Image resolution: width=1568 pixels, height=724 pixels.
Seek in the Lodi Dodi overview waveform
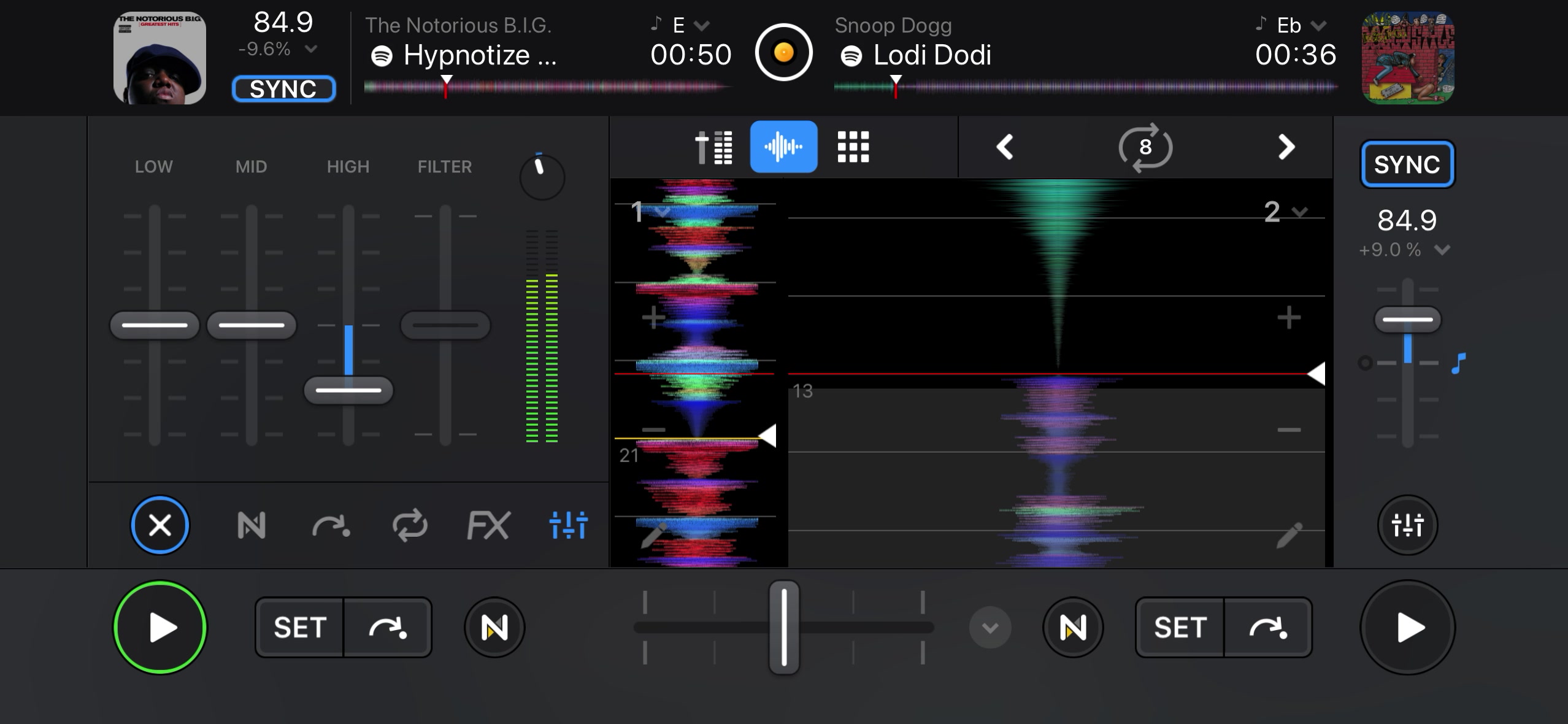click(x=1085, y=88)
